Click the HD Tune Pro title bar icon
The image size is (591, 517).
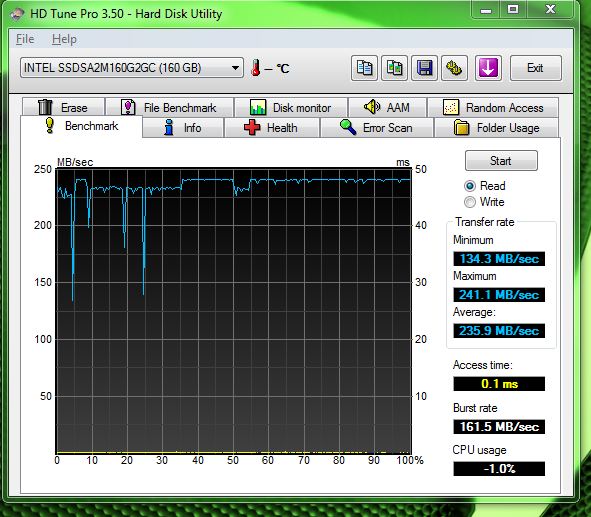tap(17, 14)
